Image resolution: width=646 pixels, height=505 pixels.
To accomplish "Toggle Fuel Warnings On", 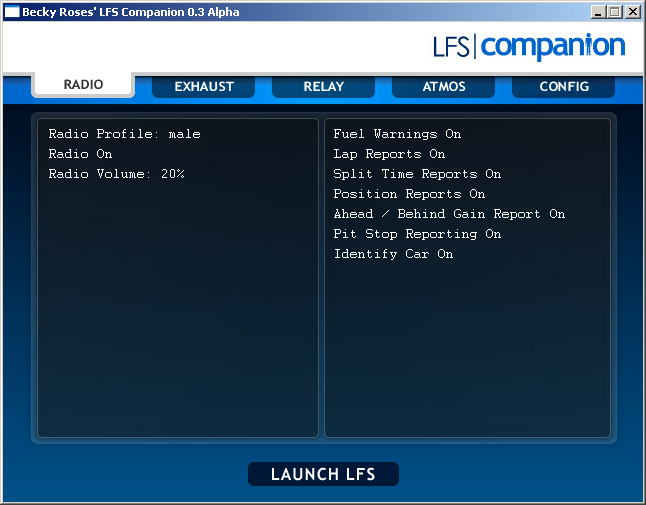I will (397, 134).
